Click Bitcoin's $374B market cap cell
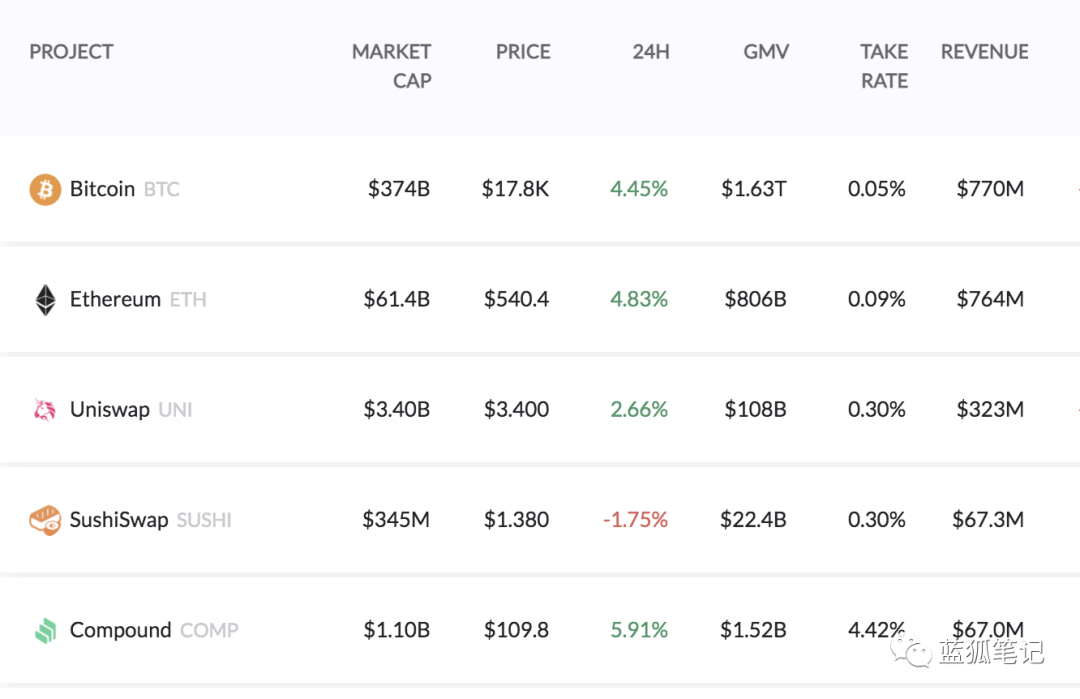This screenshot has height=699, width=1080. click(398, 189)
